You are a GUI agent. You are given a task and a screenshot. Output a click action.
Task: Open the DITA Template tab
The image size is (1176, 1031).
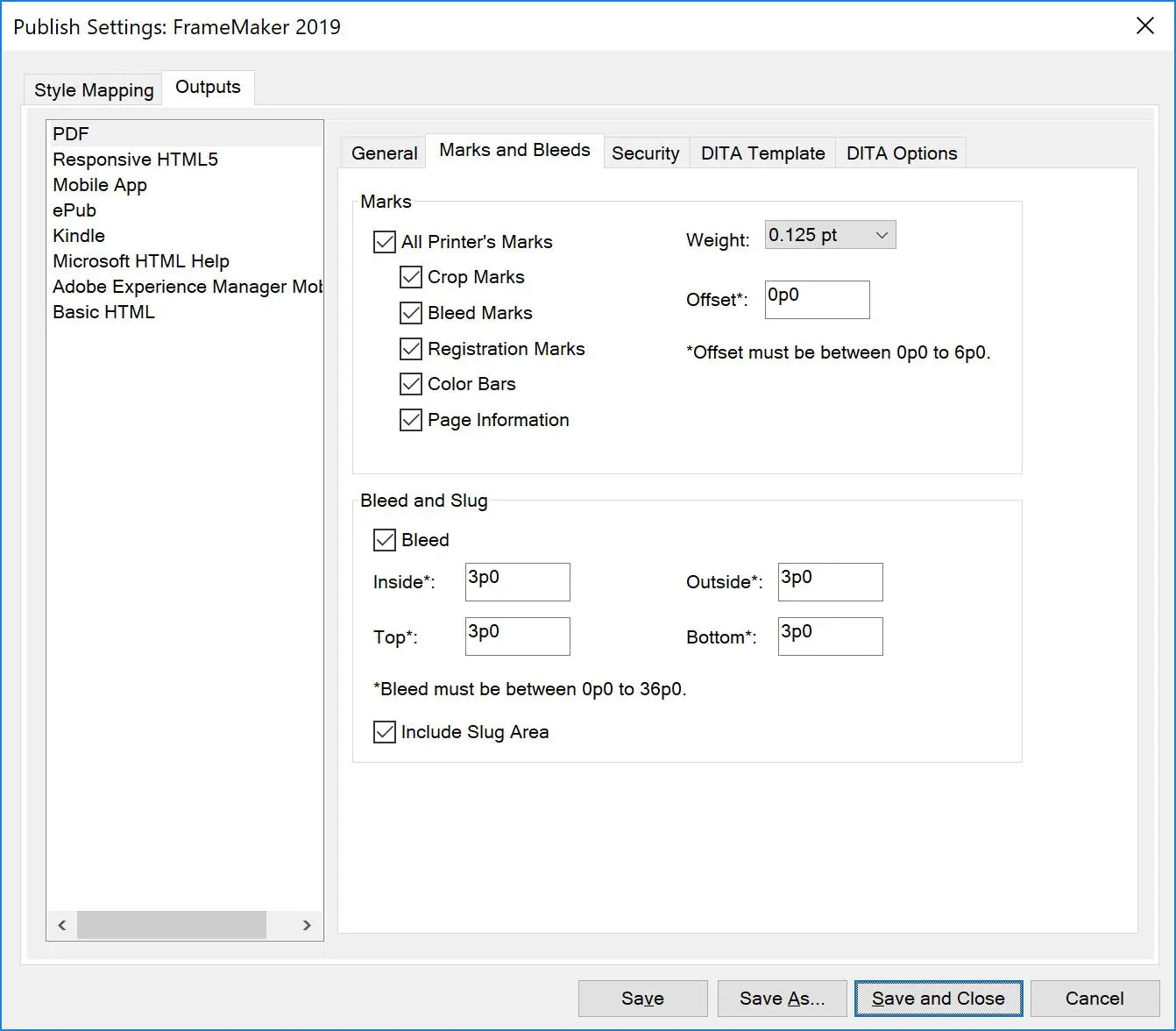click(x=762, y=153)
